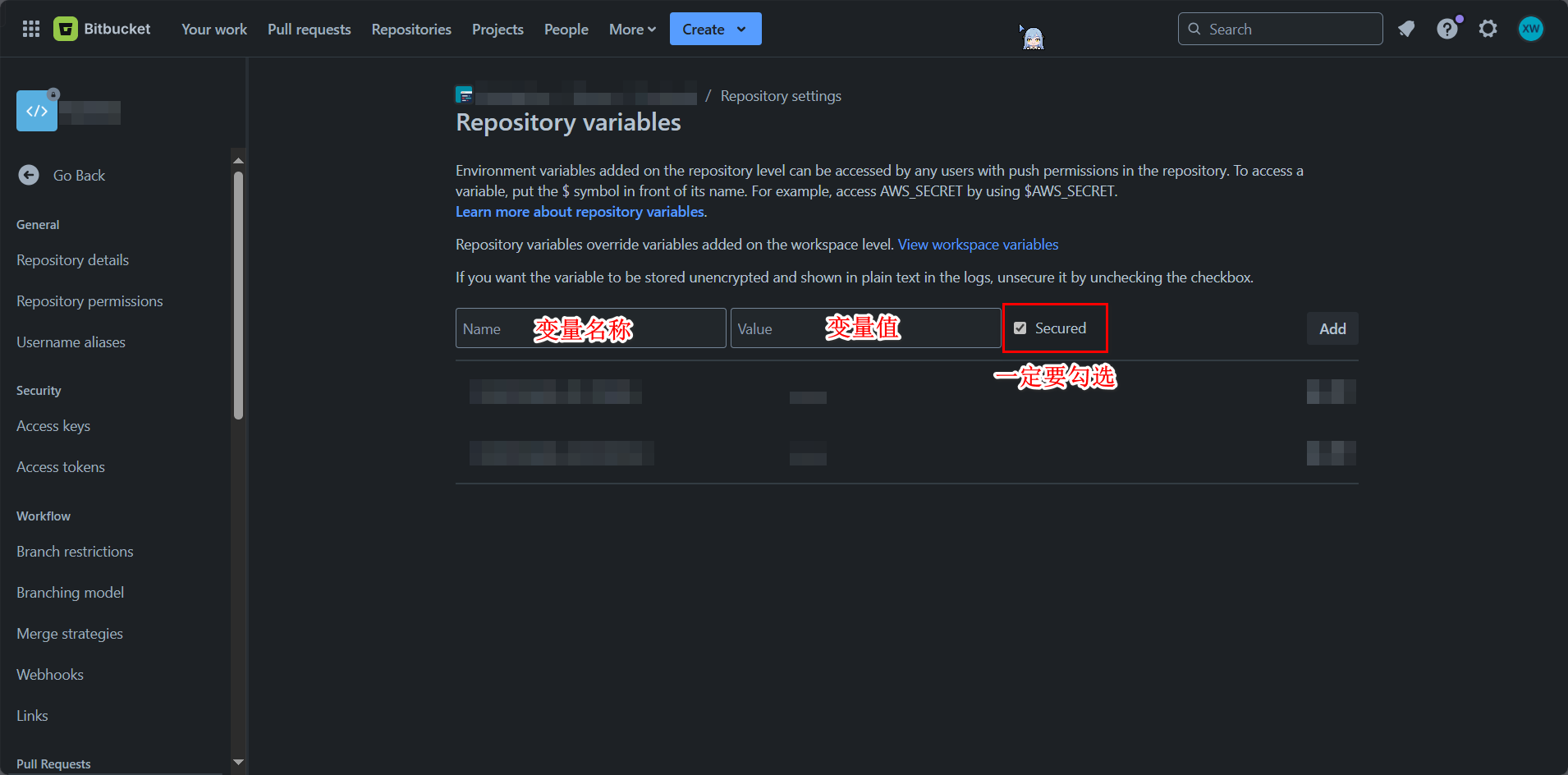
Task: Open the Create dropdown
Action: (715, 29)
